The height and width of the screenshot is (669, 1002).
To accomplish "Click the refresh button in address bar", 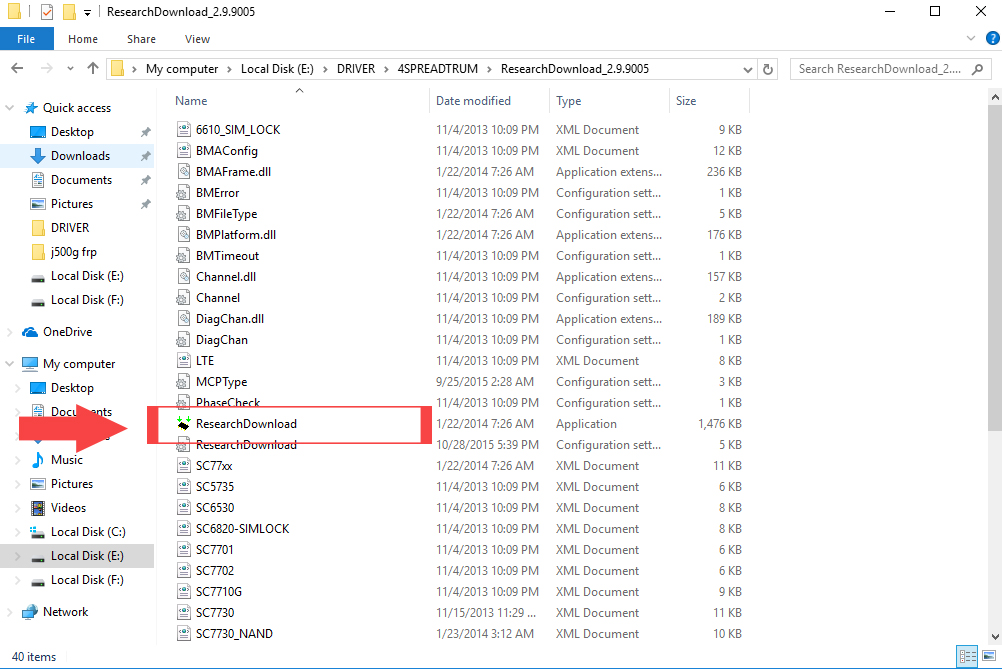I will pyautogui.click(x=768, y=69).
